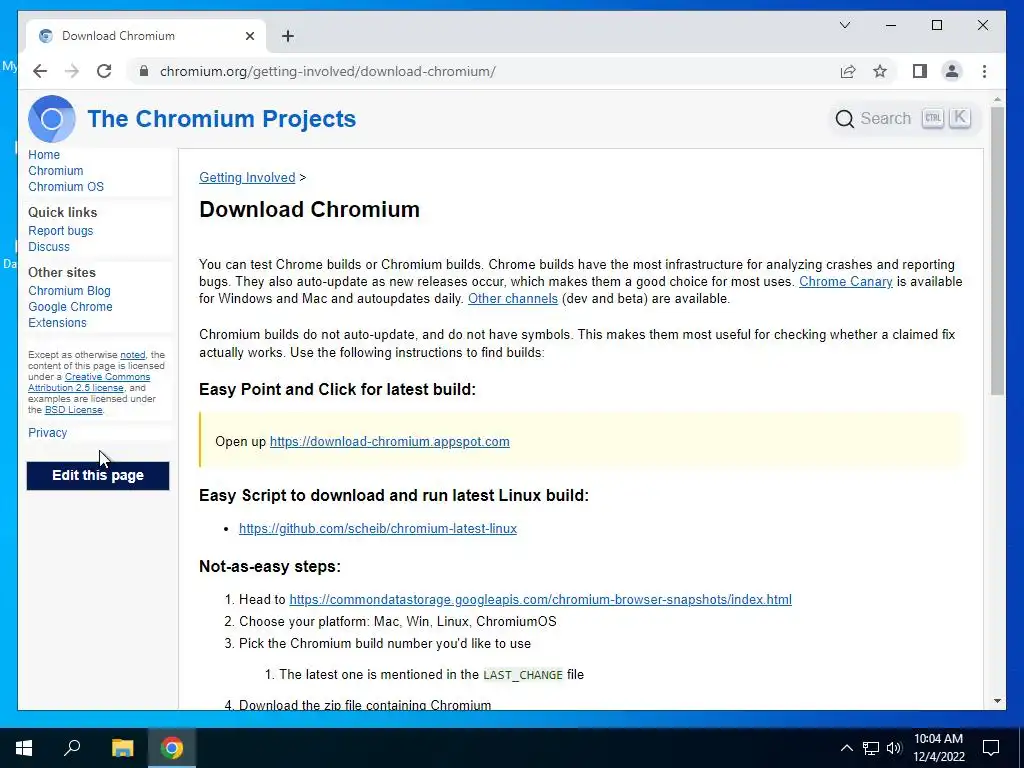Open the browser side panel

pos(920,71)
